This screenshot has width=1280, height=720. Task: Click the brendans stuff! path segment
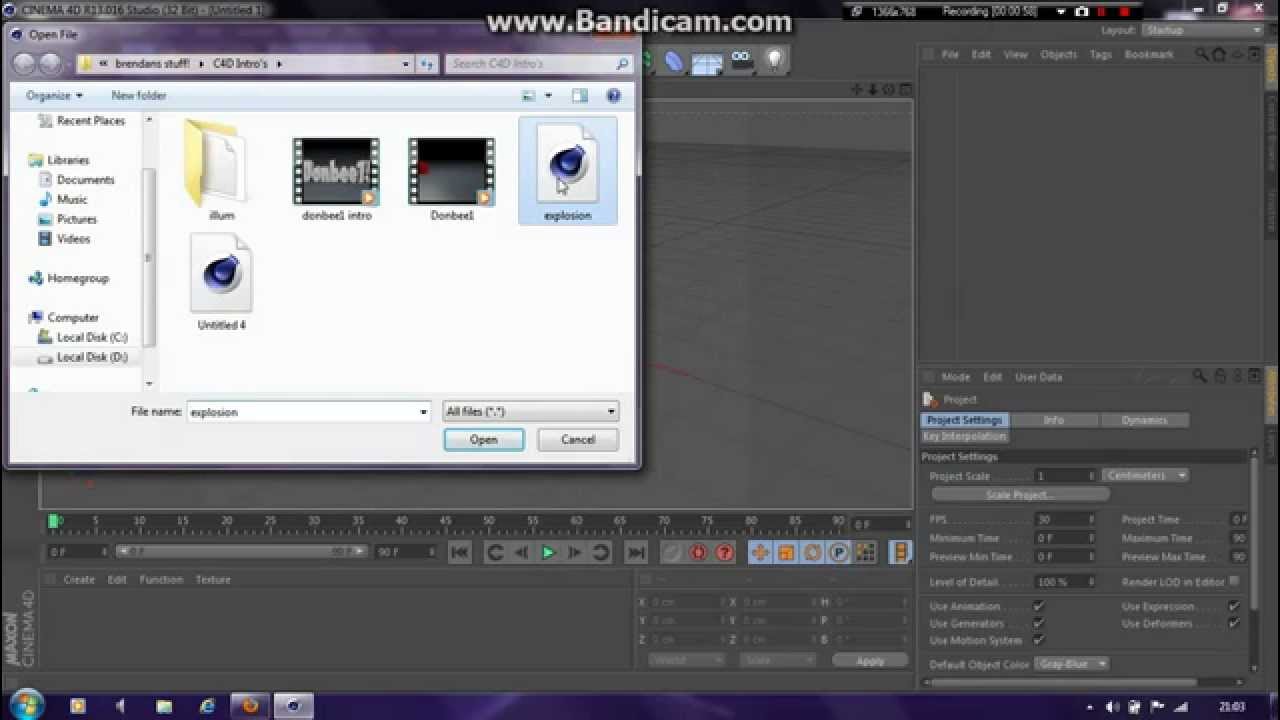[x=151, y=63]
